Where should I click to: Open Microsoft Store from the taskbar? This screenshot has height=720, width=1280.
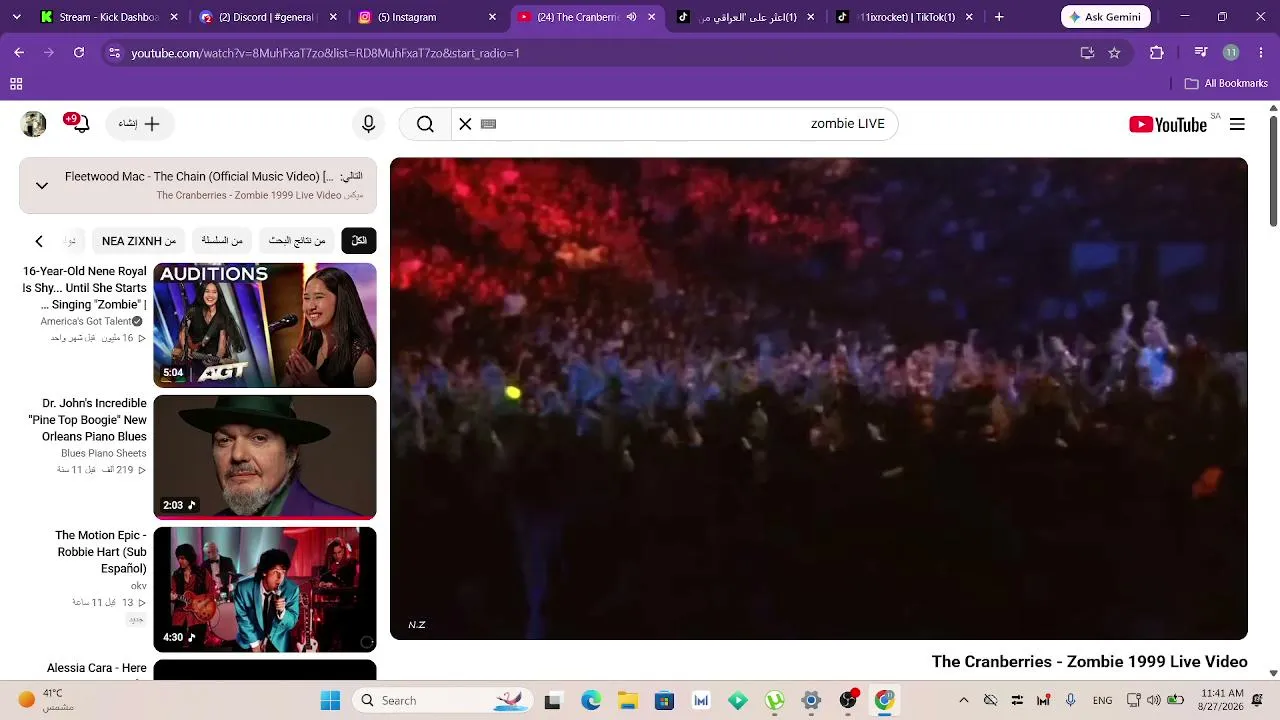click(664, 700)
